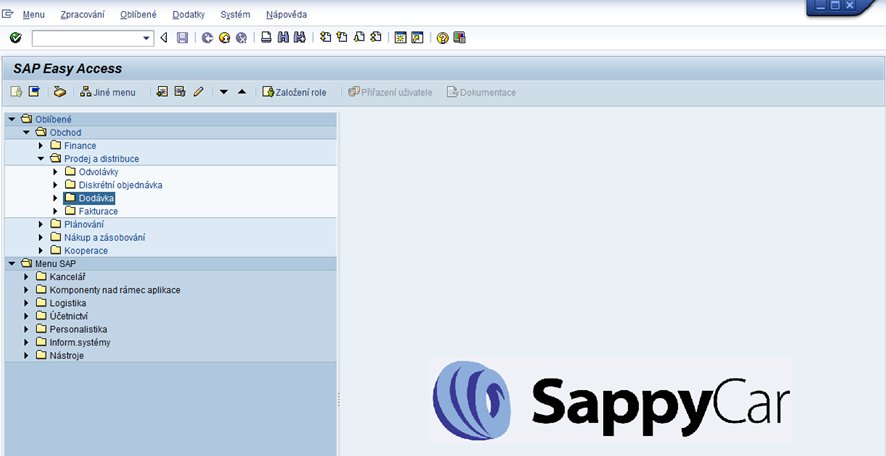Click the Přiřazení uživatele button
This screenshot has width=886, height=456.
tap(390, 92)
